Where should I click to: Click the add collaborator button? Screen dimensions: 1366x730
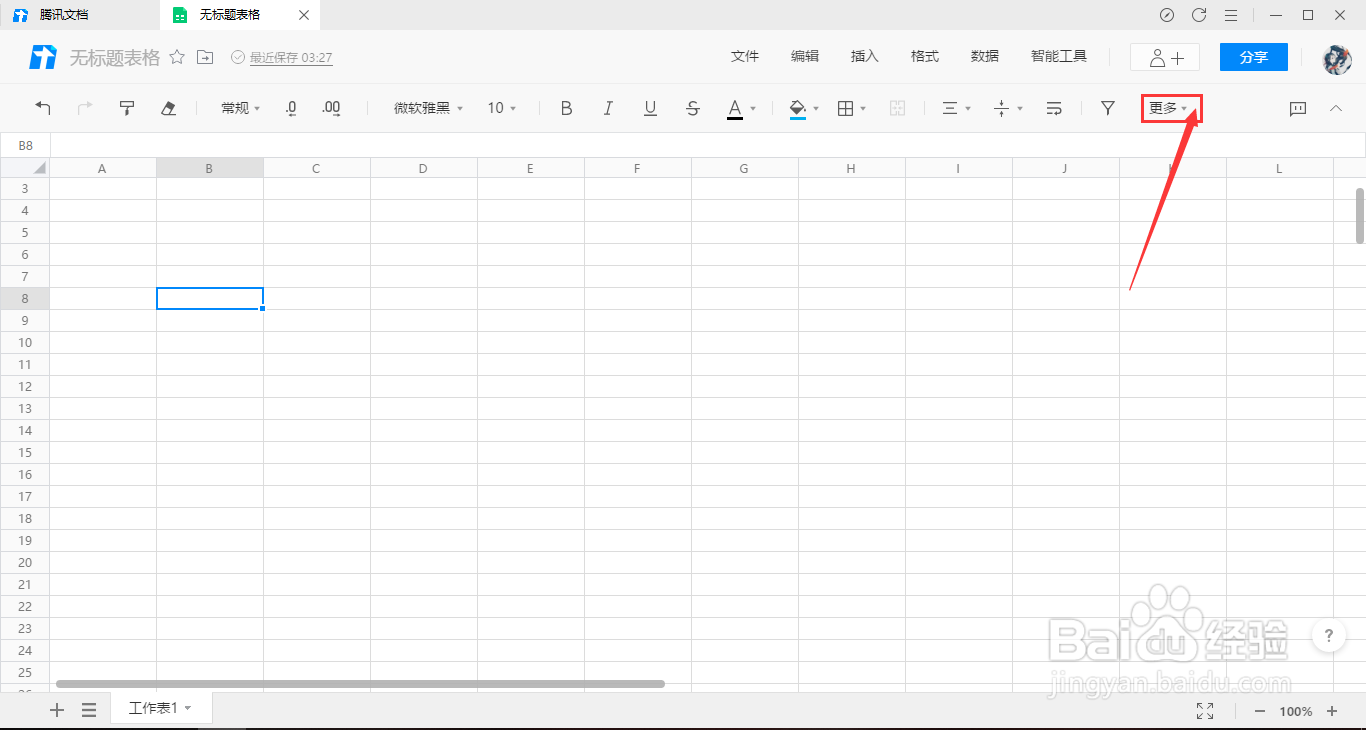tap(1165, 57)
